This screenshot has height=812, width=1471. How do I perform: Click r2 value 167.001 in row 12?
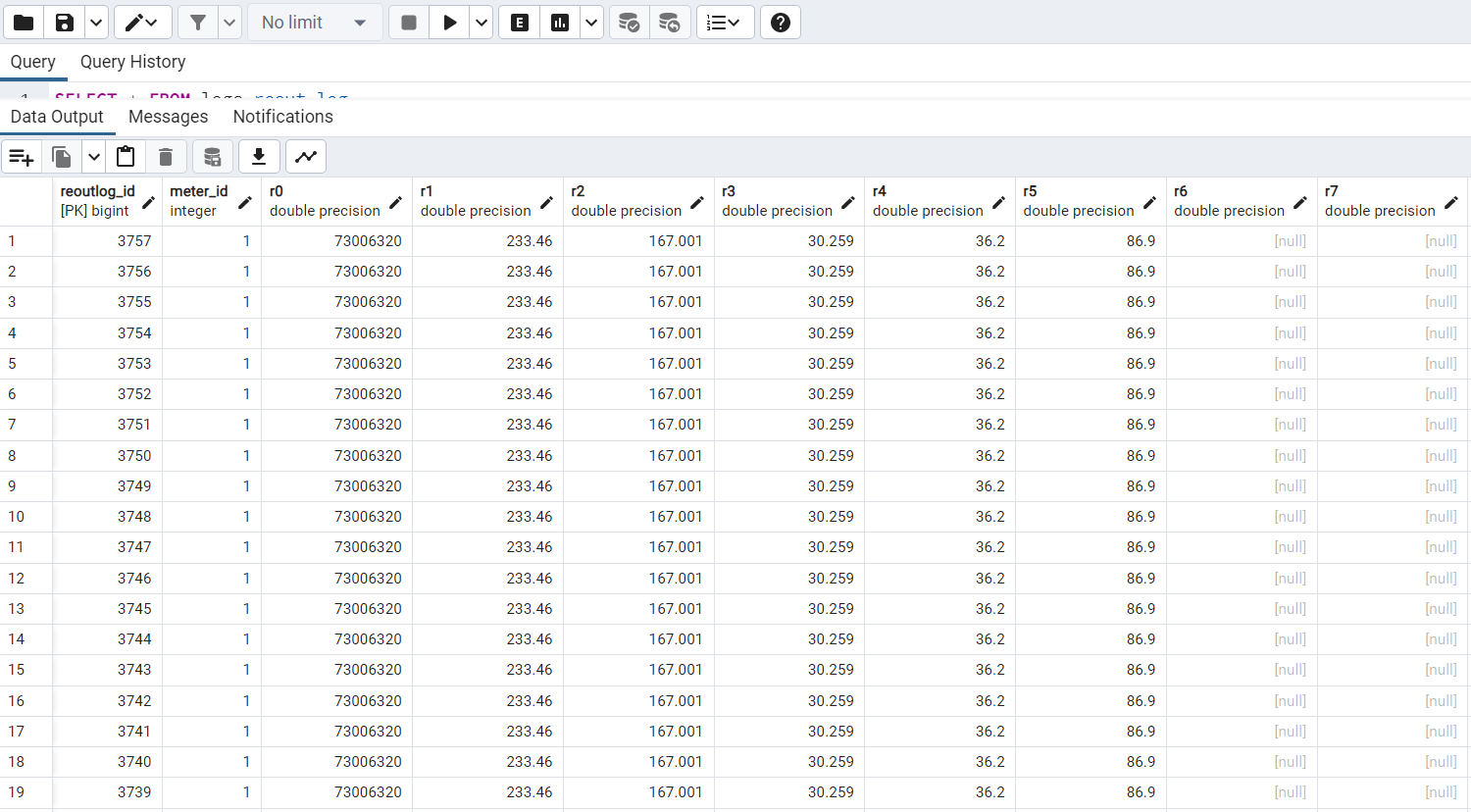pos(638,579)
